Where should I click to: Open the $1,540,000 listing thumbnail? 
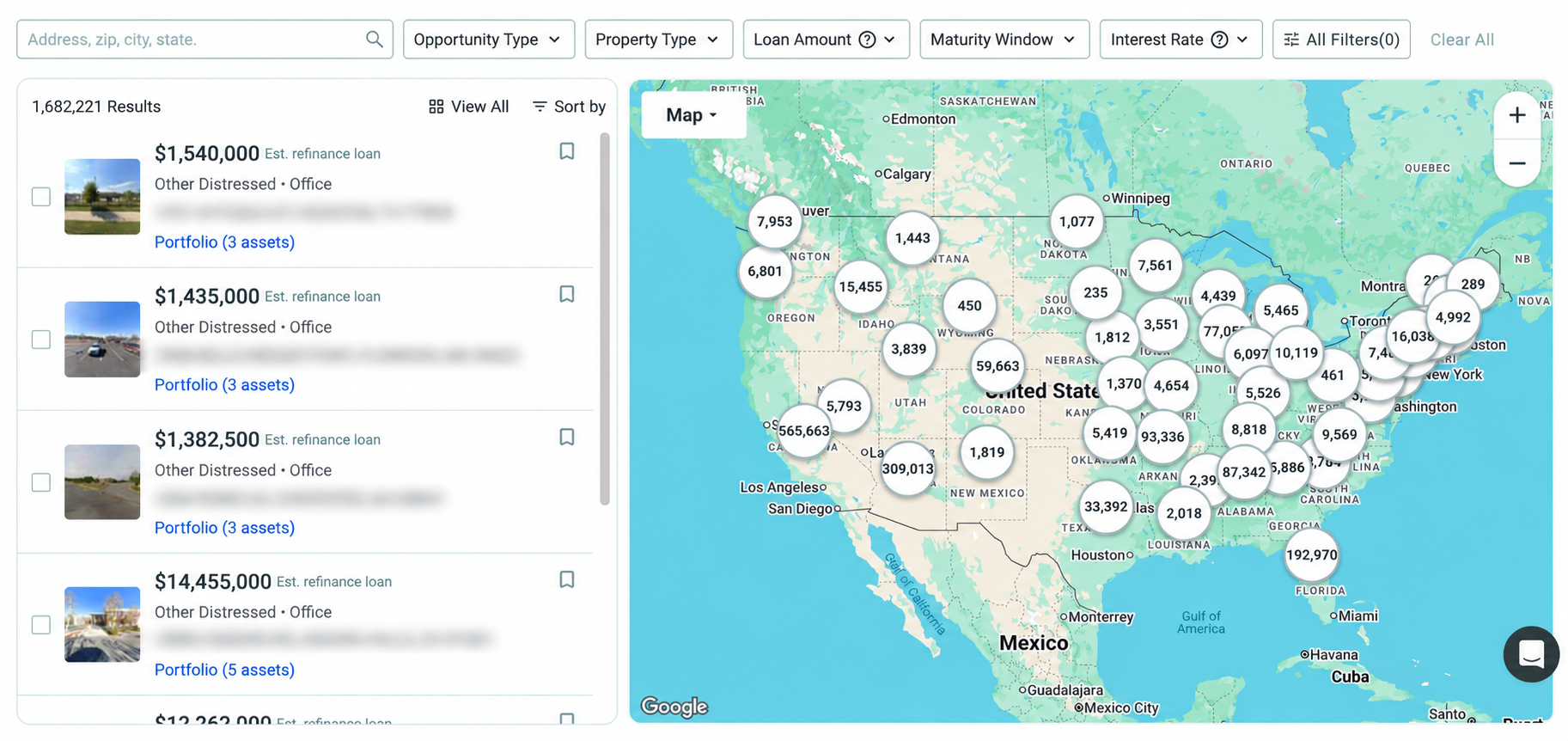tap(102, 197)
